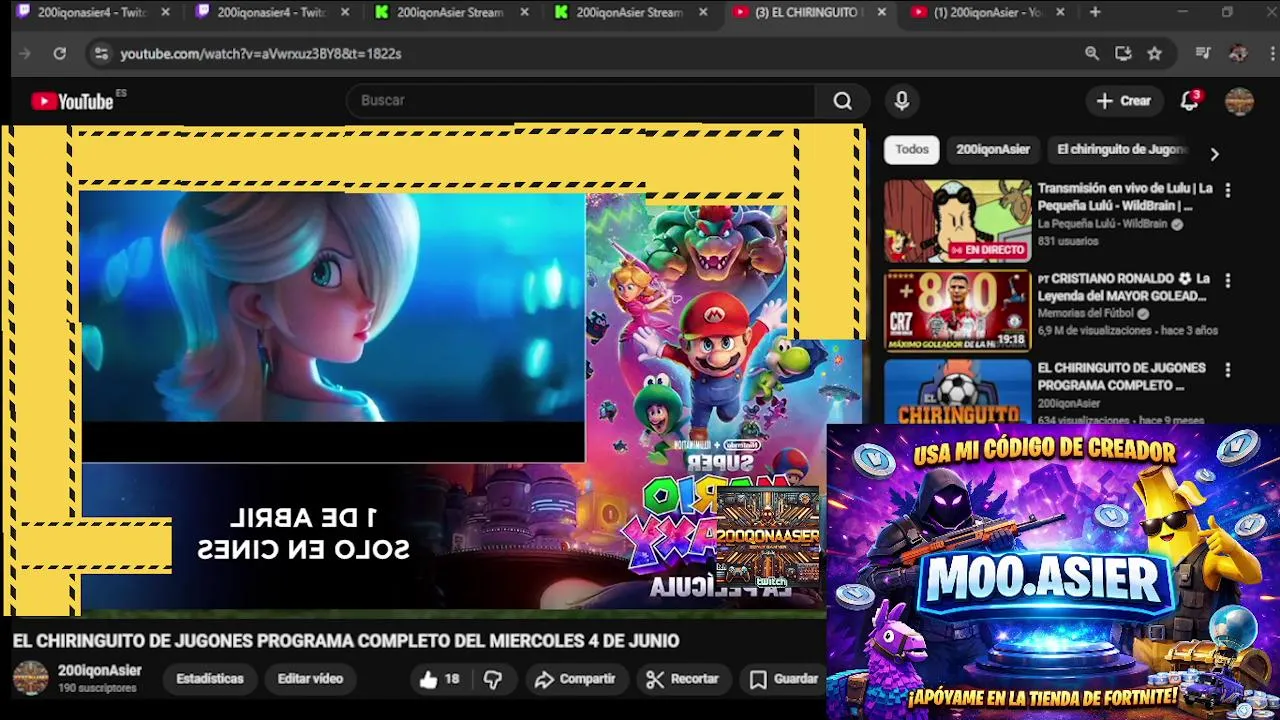Click Compartir to share video
The image size is (1280, 720).
(x=575, y=679)
